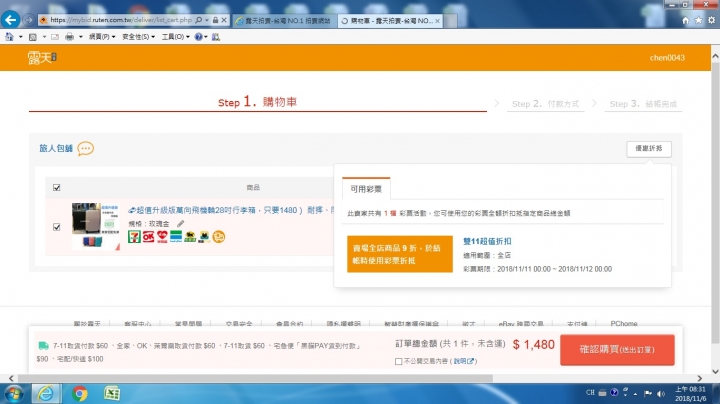This screenshot has width=720, height=404.
Task: Click the Hi-Life heart shipping icon
Action: pyautogui.click(x=162, y=236)
